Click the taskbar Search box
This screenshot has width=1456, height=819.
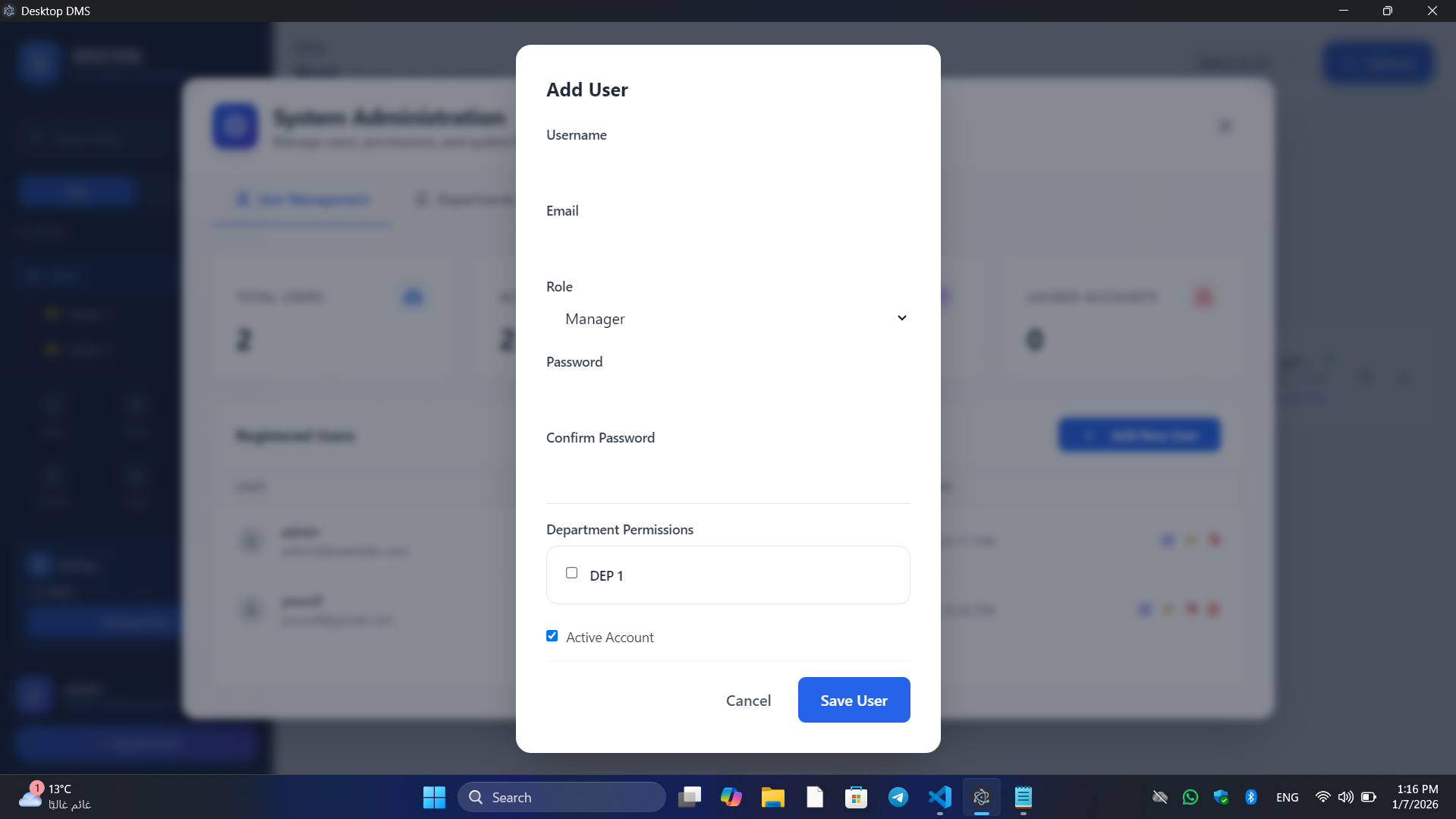(561, 797)
